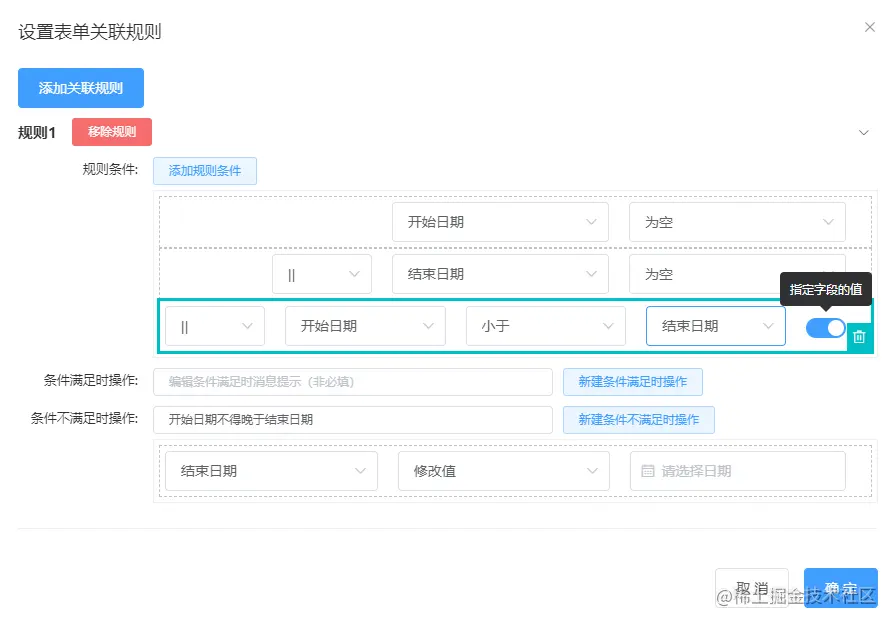Delete the highlighted condition via trash icon
896x626 pixels.
click(859, 337)
